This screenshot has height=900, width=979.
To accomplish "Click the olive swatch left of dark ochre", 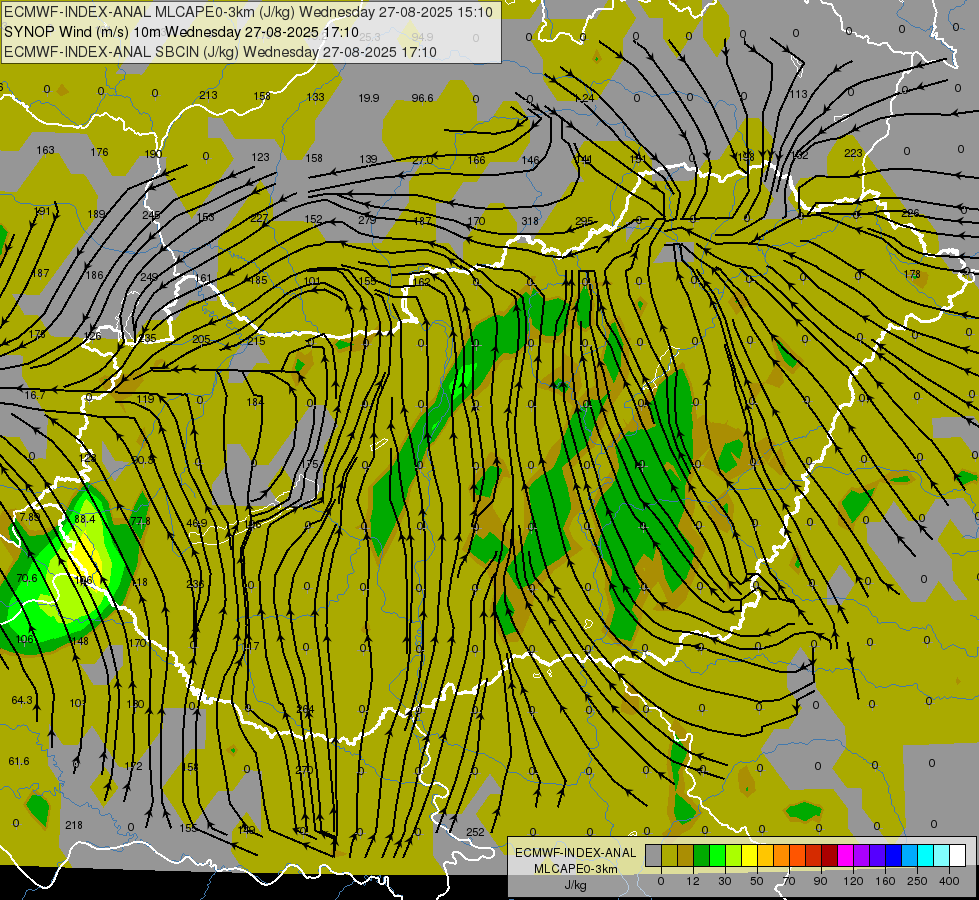I will pos(670,855).
